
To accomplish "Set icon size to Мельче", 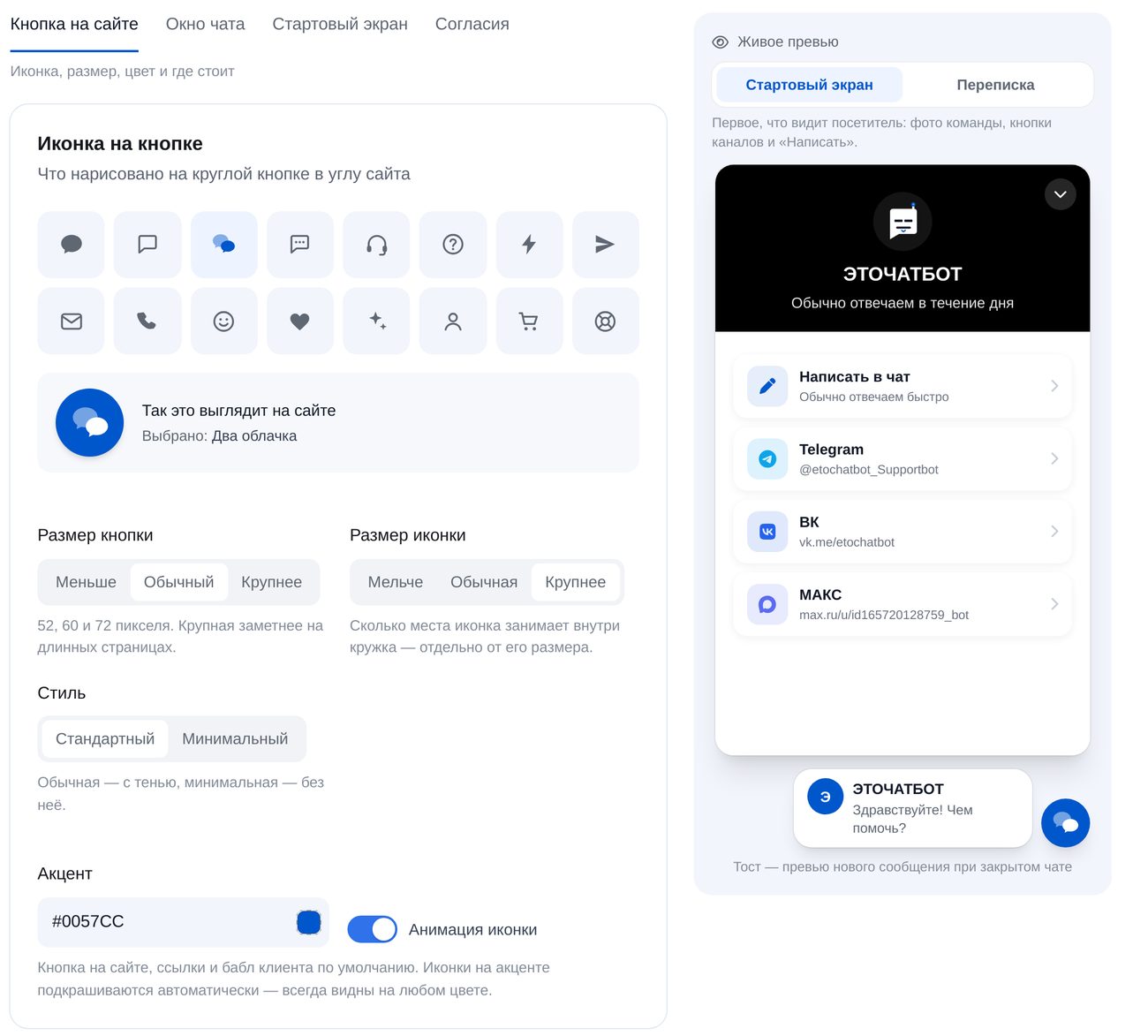I will click(x=396, y=582).
